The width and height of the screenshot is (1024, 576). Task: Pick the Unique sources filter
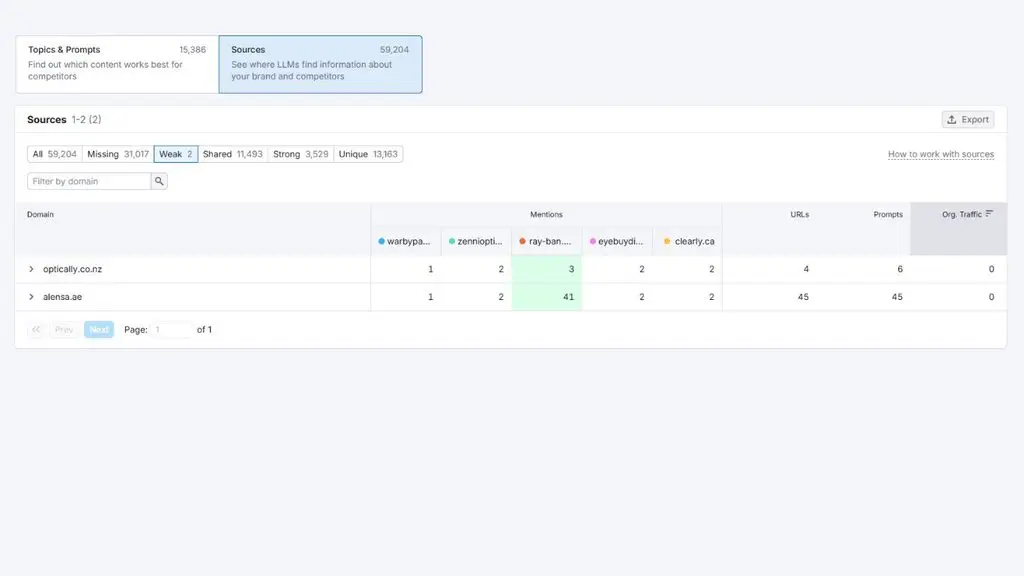pos(368,154)
